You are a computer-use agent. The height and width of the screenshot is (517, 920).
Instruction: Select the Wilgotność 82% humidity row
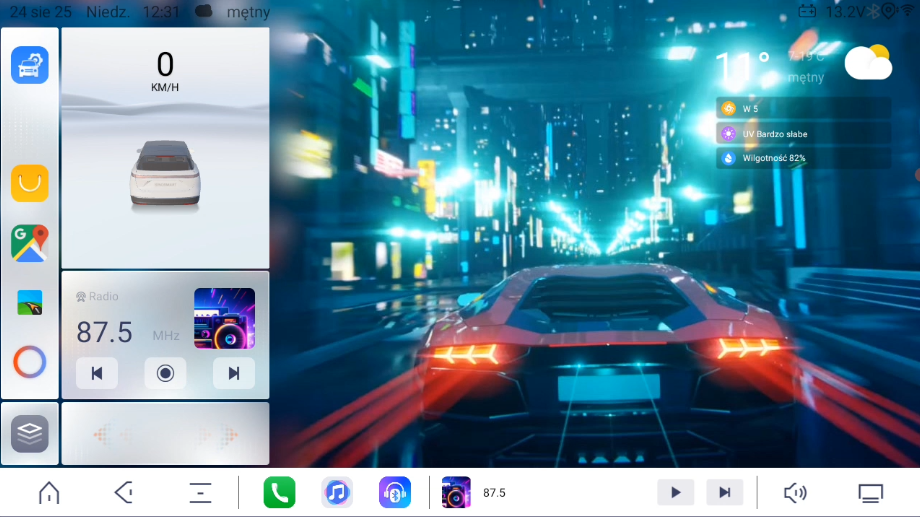(x=803, y=158)
